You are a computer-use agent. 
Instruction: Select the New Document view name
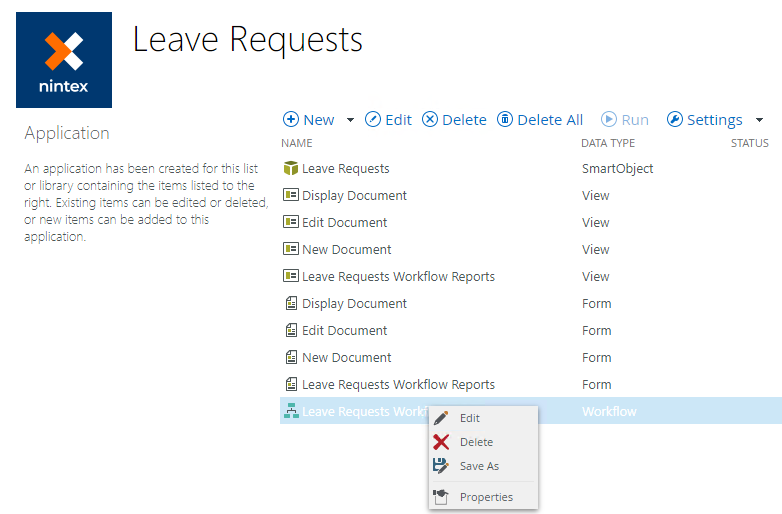[347, 249]
